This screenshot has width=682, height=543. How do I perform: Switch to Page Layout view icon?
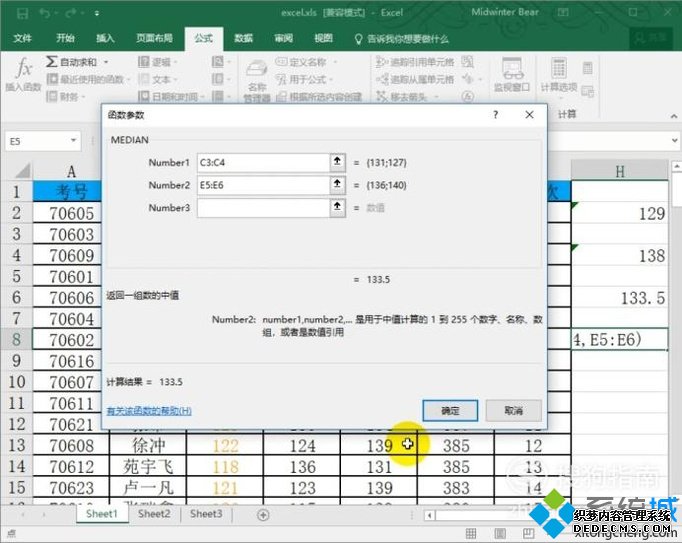(500, 533)
